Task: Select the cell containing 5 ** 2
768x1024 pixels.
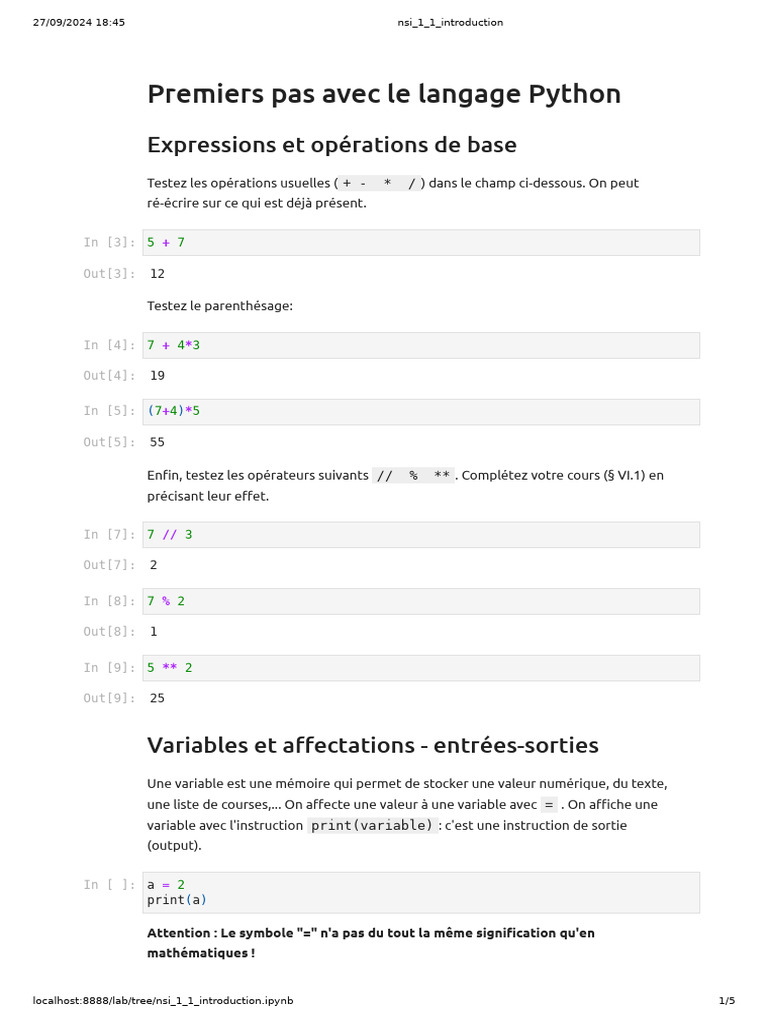Action: click(421, 667)
